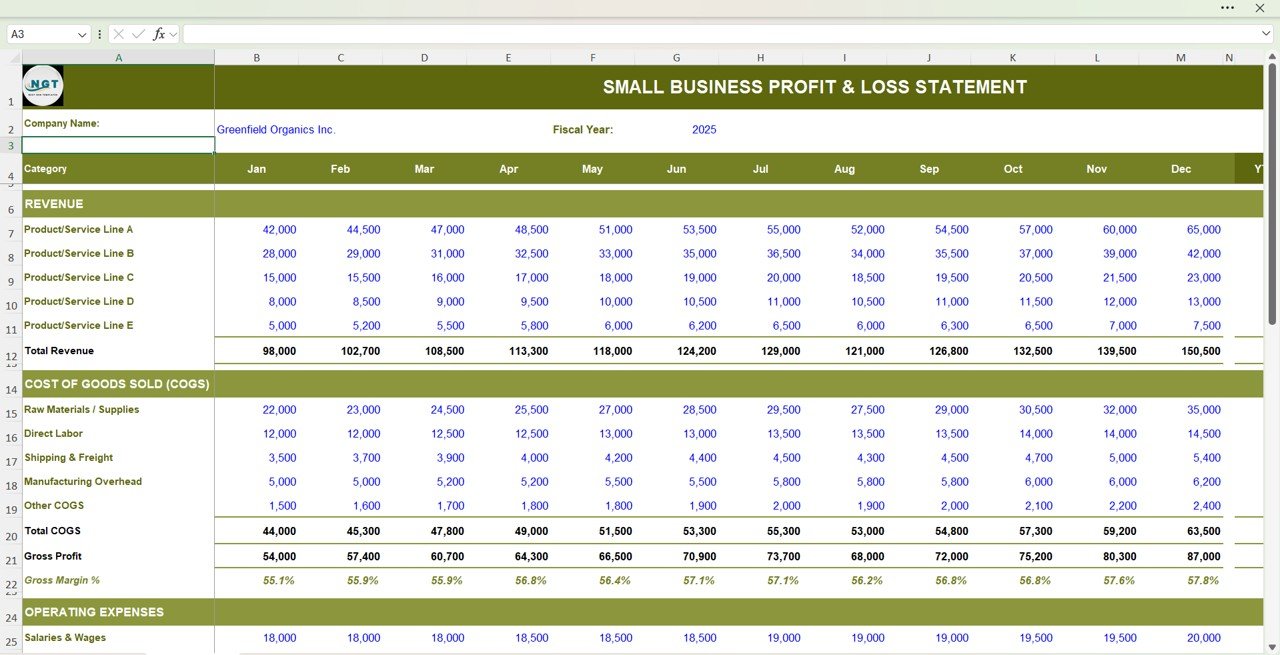This screenshot has height=655, width=1280.
Task: Expand the formula bar using its right chevron
Action: 1264,33
